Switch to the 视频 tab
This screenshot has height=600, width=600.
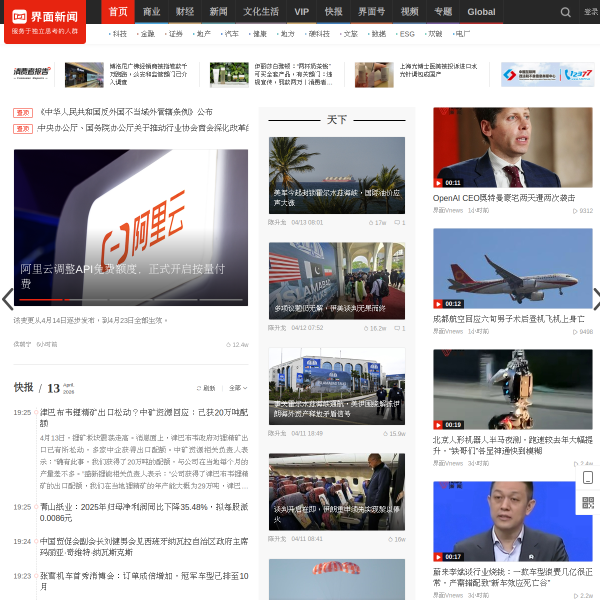(409, 12)
